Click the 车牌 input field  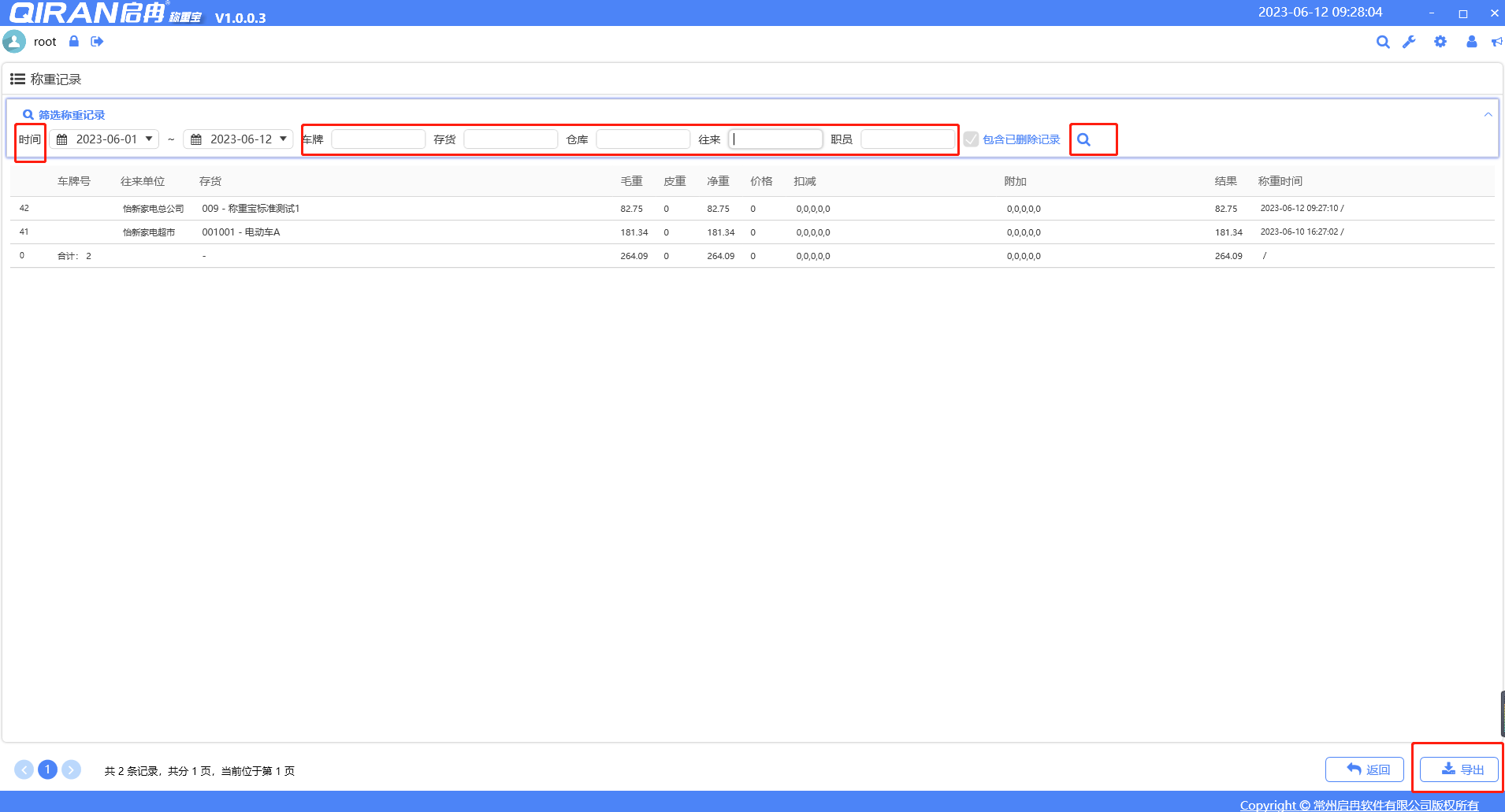(x=378, y=139)
